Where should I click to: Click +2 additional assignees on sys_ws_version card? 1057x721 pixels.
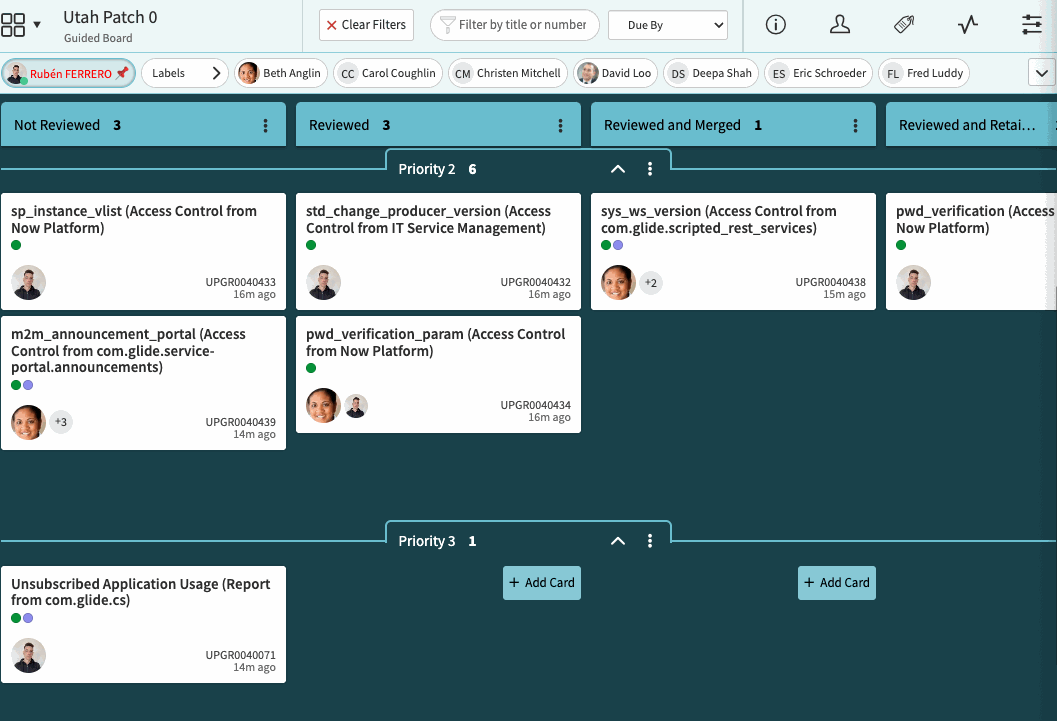pos(651,283)
